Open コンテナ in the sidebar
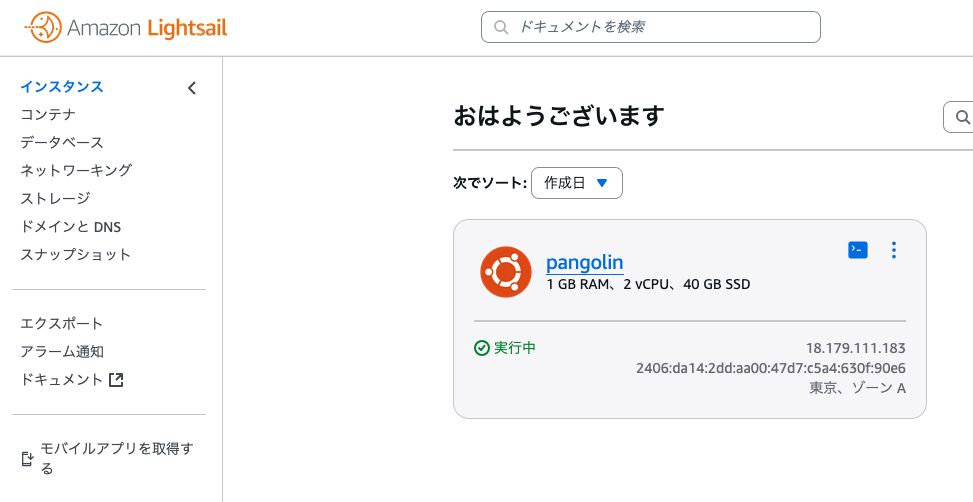The width and height of the screenshot is (973, 502). (48, 115)
